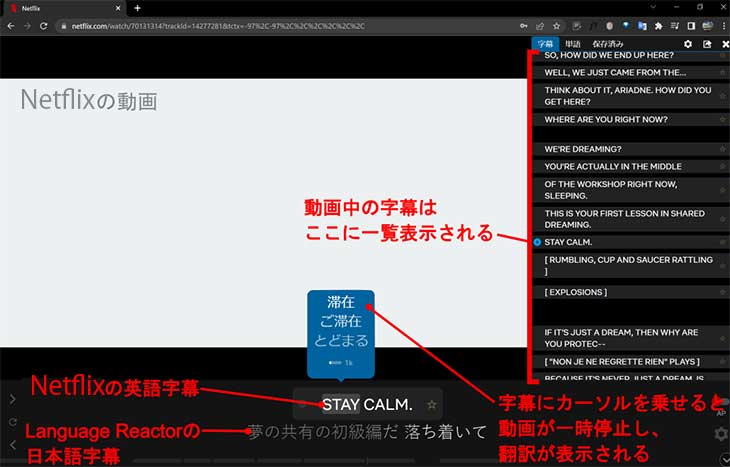Click the address bar URL

[218, 26]
